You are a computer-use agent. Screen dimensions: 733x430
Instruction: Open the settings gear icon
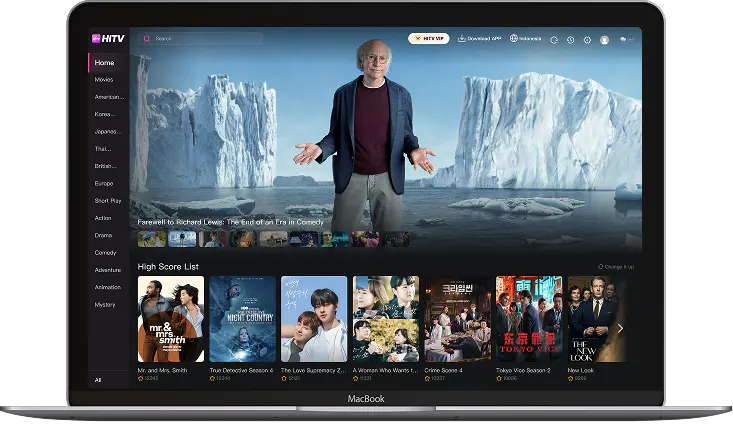coord(587,40)
